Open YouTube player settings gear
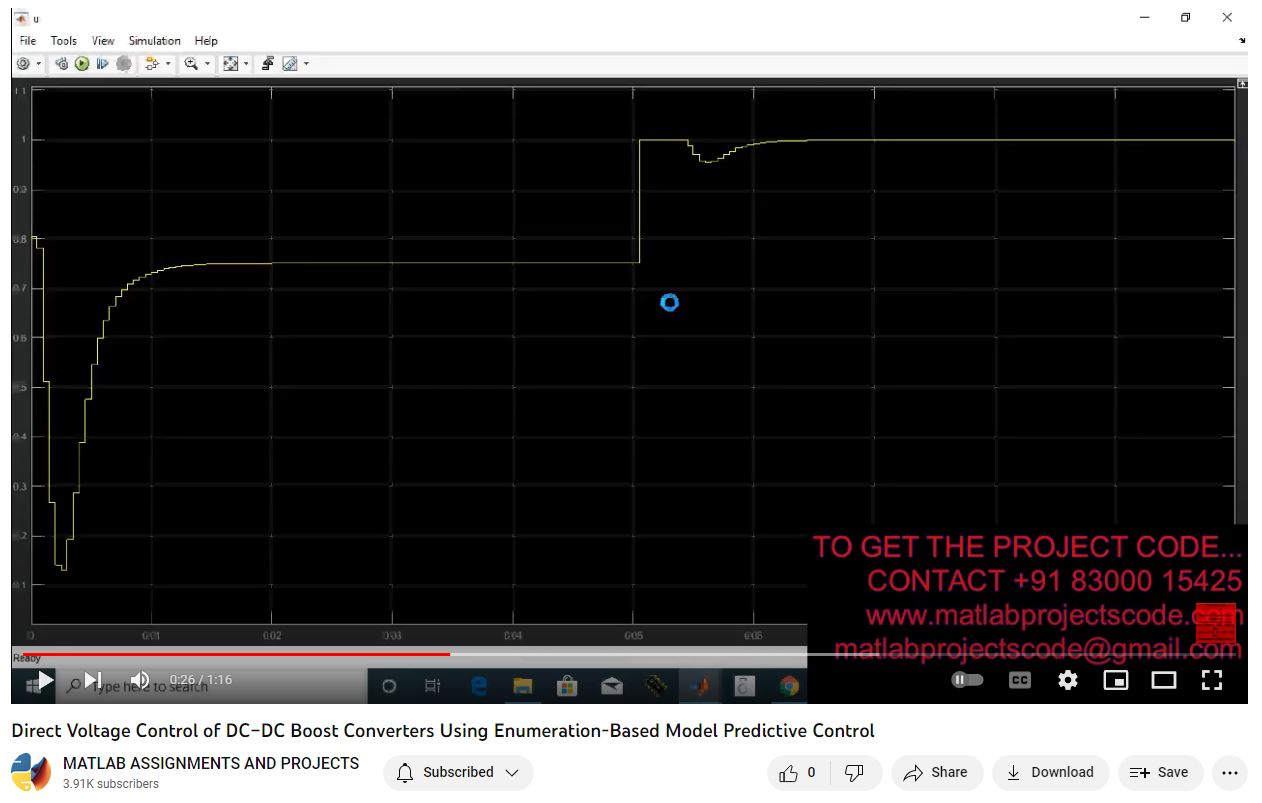 click(1068, 681)
